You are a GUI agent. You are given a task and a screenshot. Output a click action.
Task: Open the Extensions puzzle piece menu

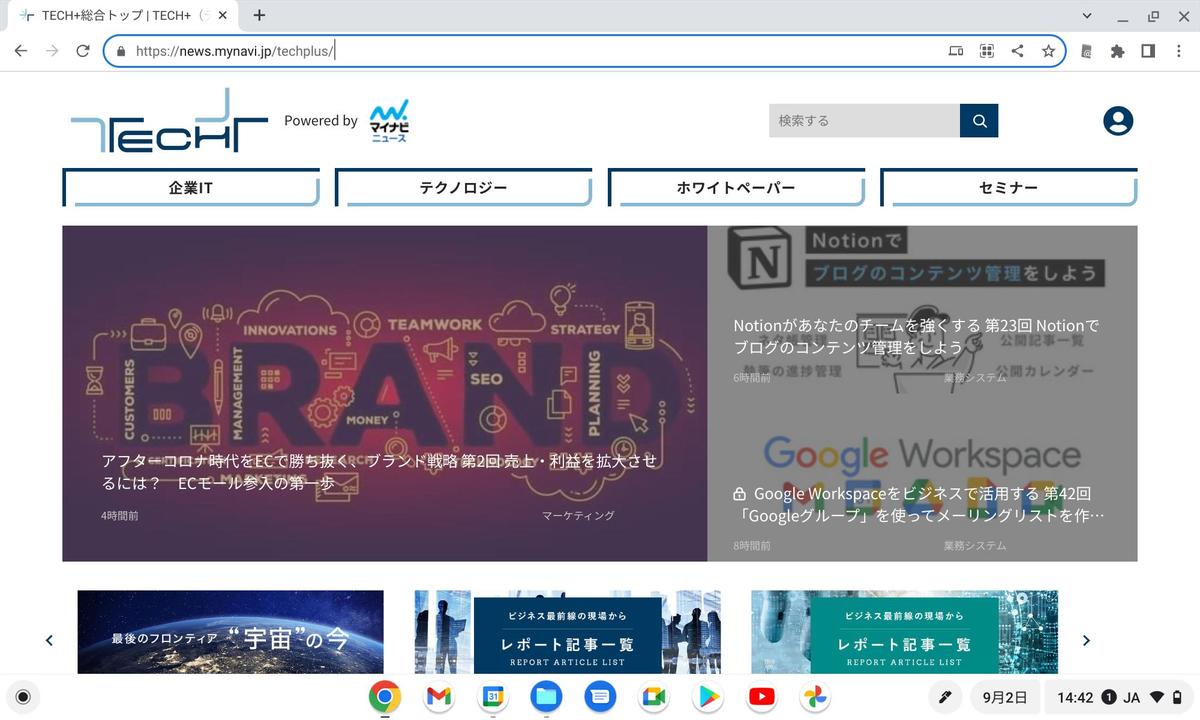(x=1117, y=51)
